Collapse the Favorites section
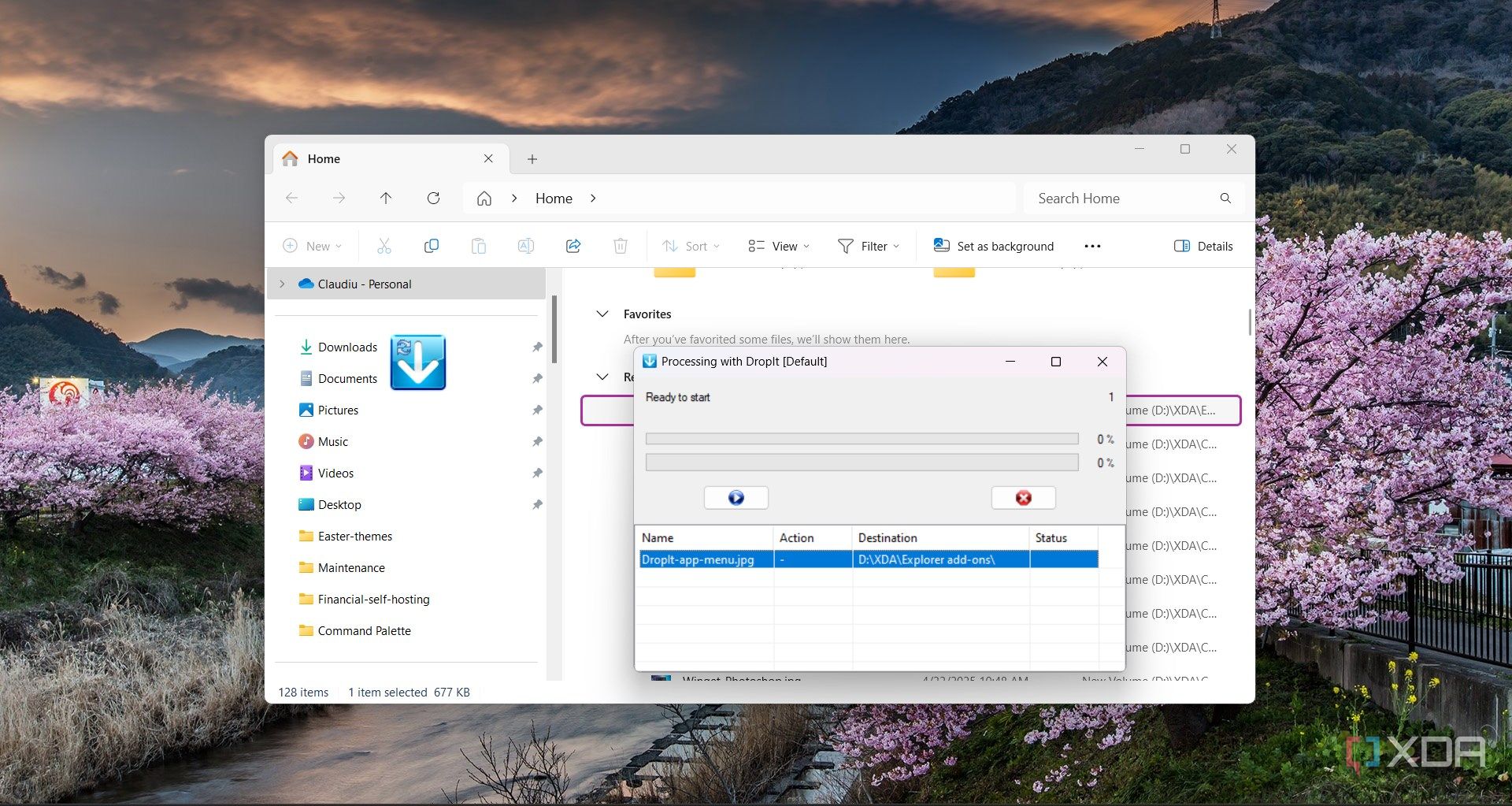The height and width of the screenshot is (806, 1512). tap(602, 314)
